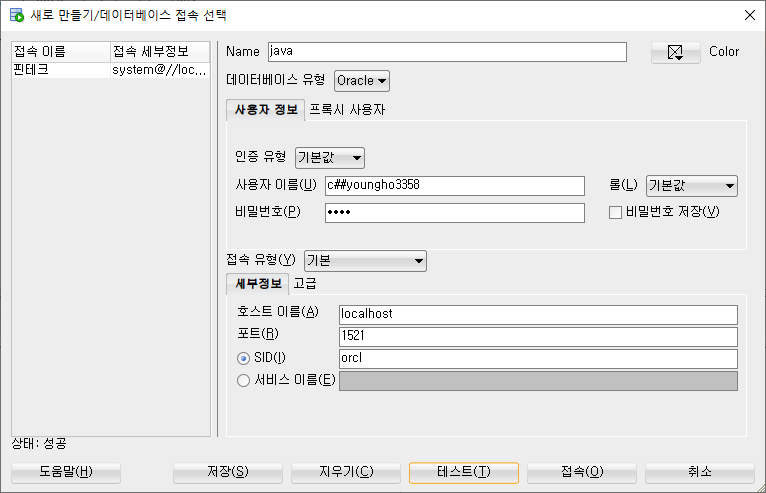Open the 데이터베이스 유형 Oracle dropdown

coord(362,81)
